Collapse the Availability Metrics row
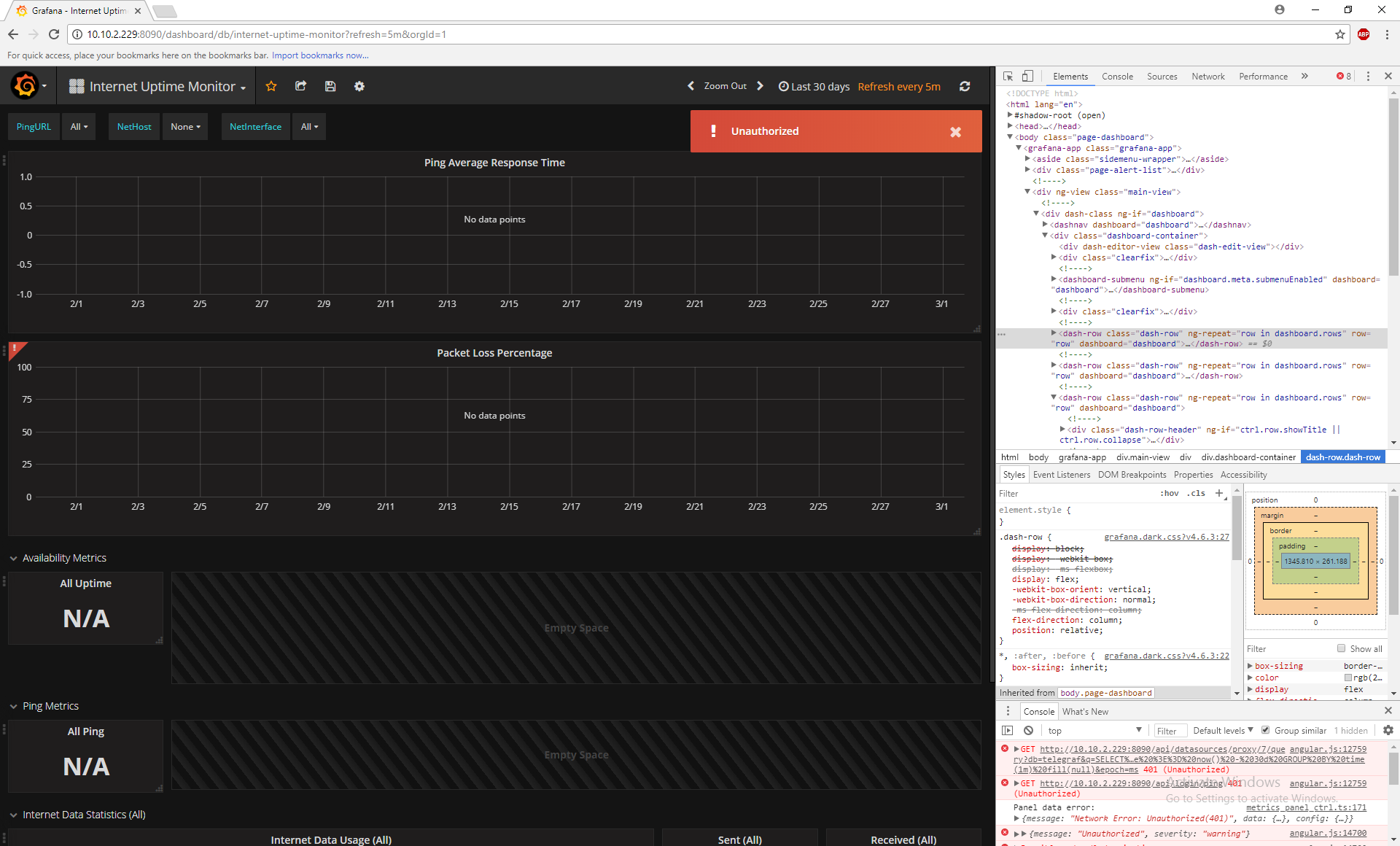The width and height of the screenshot is (1400, 846). tap(14, 558)
